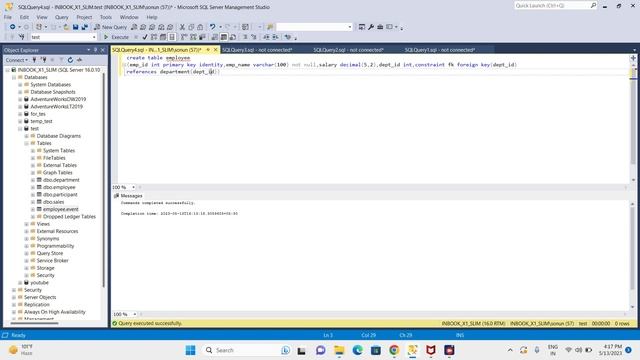Open File Explorer from the taskbar
Screen dimensions: 640x360
339,350
